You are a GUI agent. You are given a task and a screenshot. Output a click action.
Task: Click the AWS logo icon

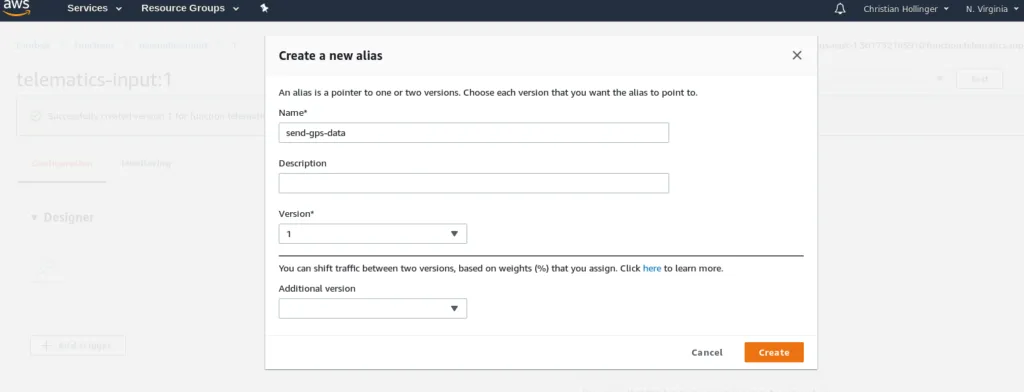(x=17, y=8)
